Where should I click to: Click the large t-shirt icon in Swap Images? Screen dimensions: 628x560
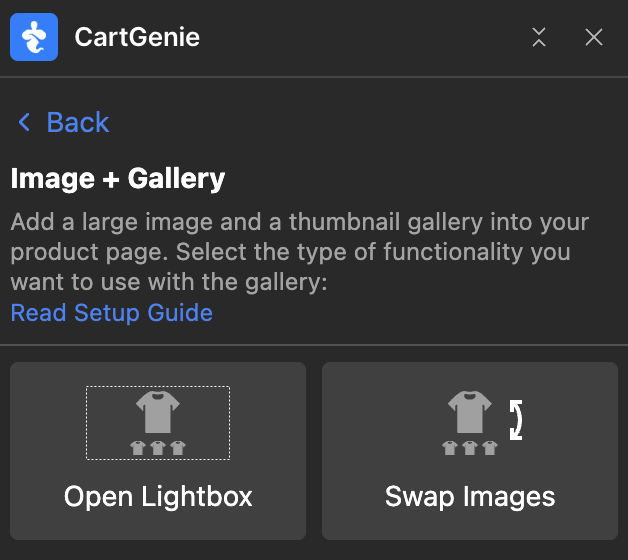point(470,411)
